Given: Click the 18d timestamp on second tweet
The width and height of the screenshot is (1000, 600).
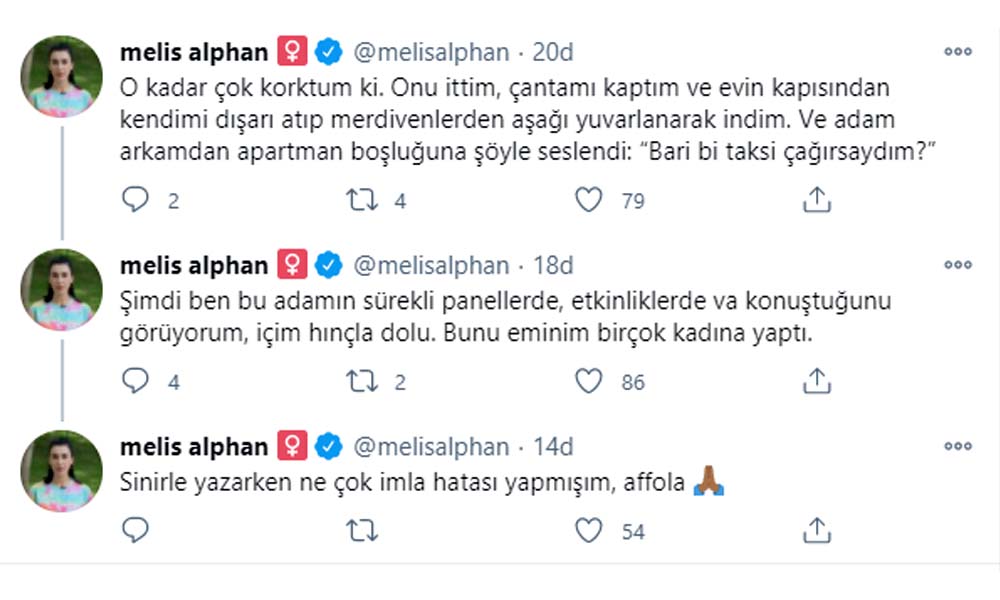Looking at the screenshot, I should (x=553, y=266).
